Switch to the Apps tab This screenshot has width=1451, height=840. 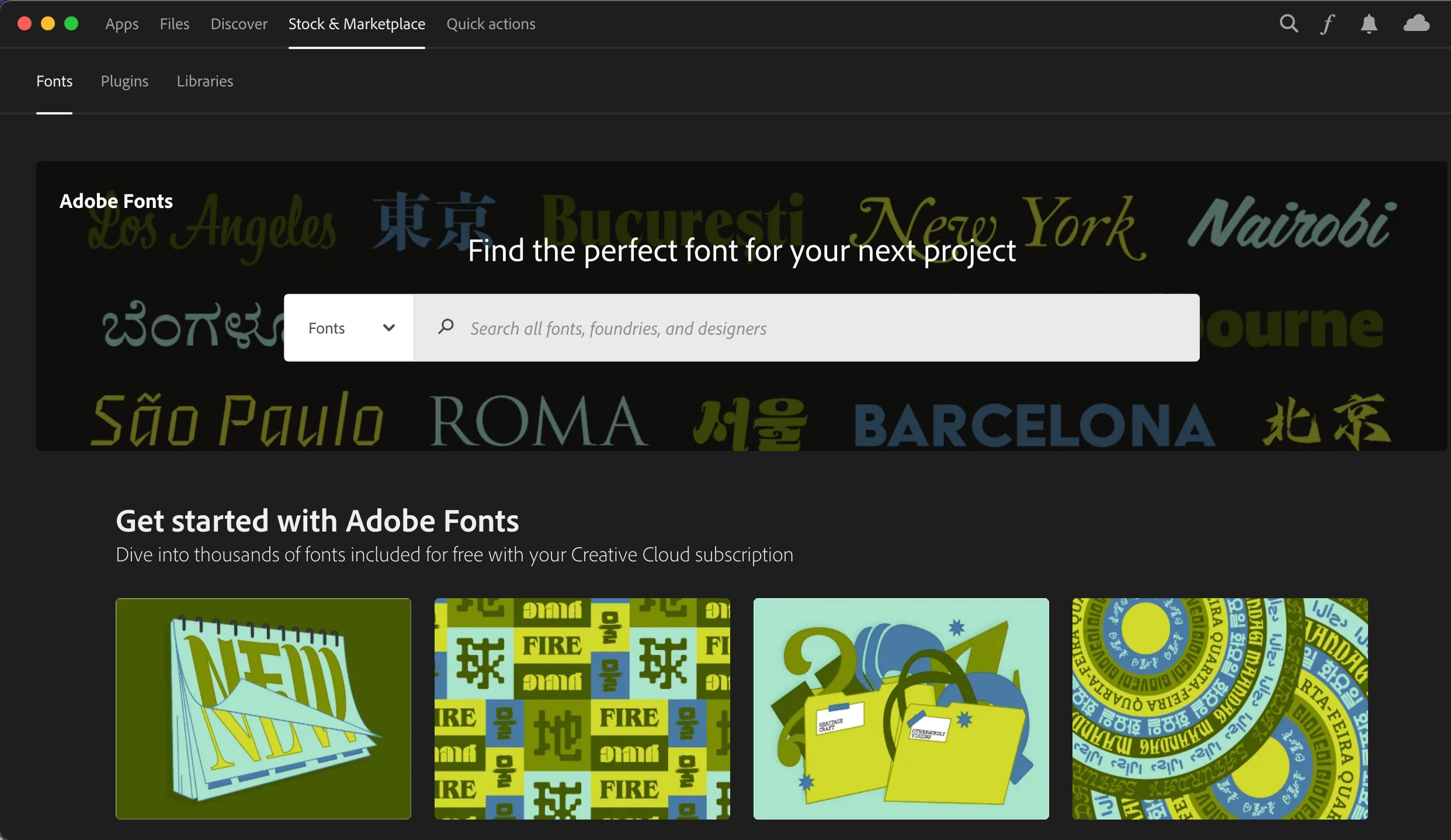122,24
